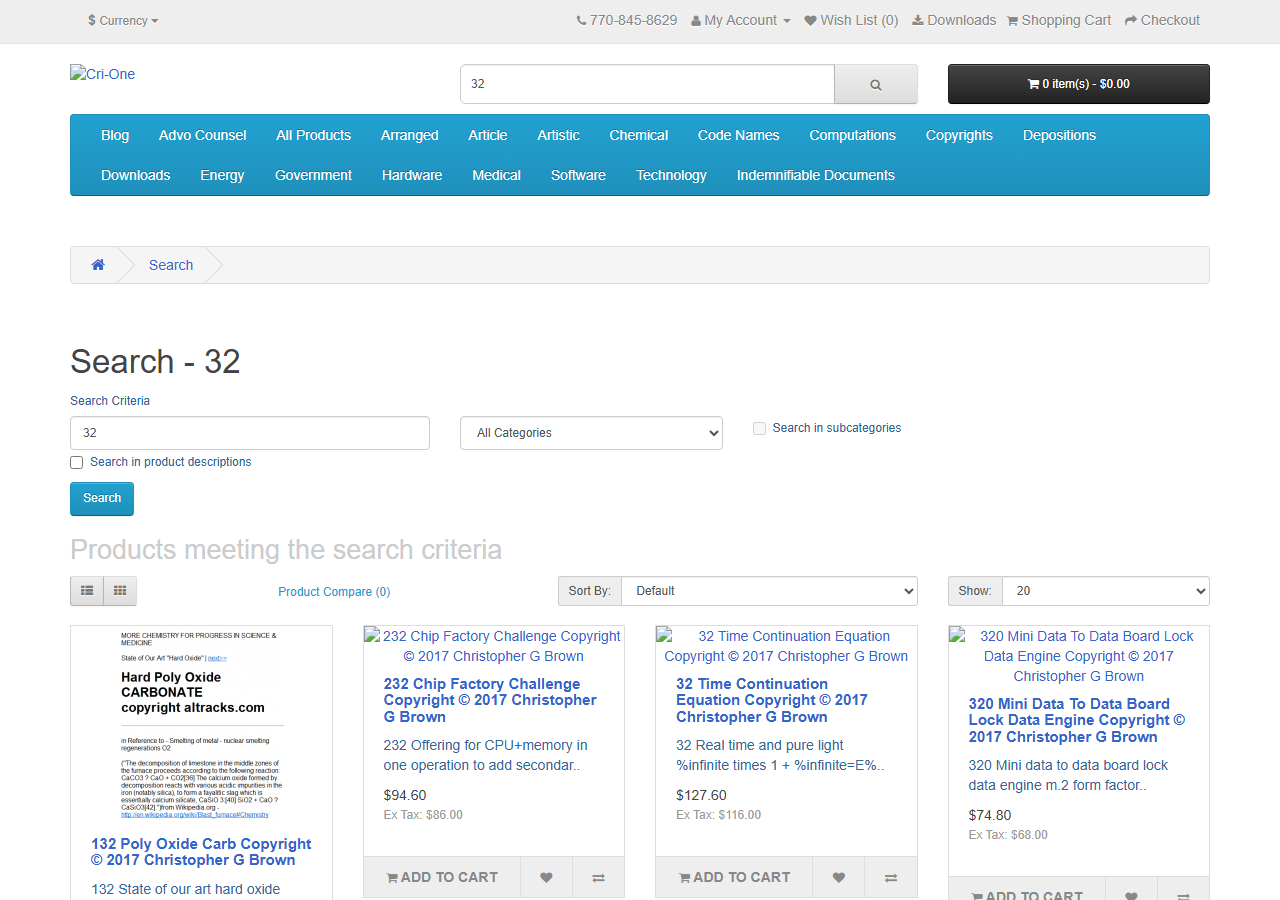Add 232 Chip Factory Challenge to wish list

pyautogui.click(x=546, y=877)
